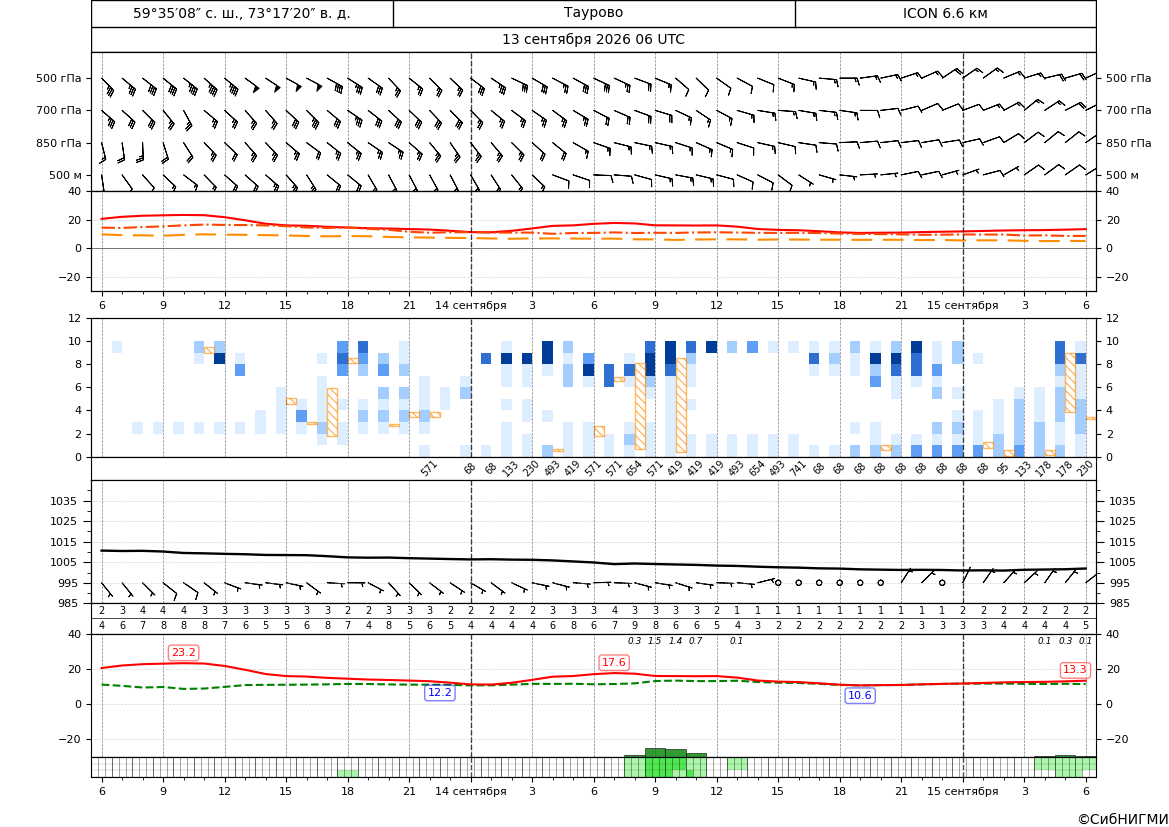The width and height of the screenshot is (1169, 827).
Task: Click the 15 сентября label on bottom axis
Action: (x=962, y=791)
